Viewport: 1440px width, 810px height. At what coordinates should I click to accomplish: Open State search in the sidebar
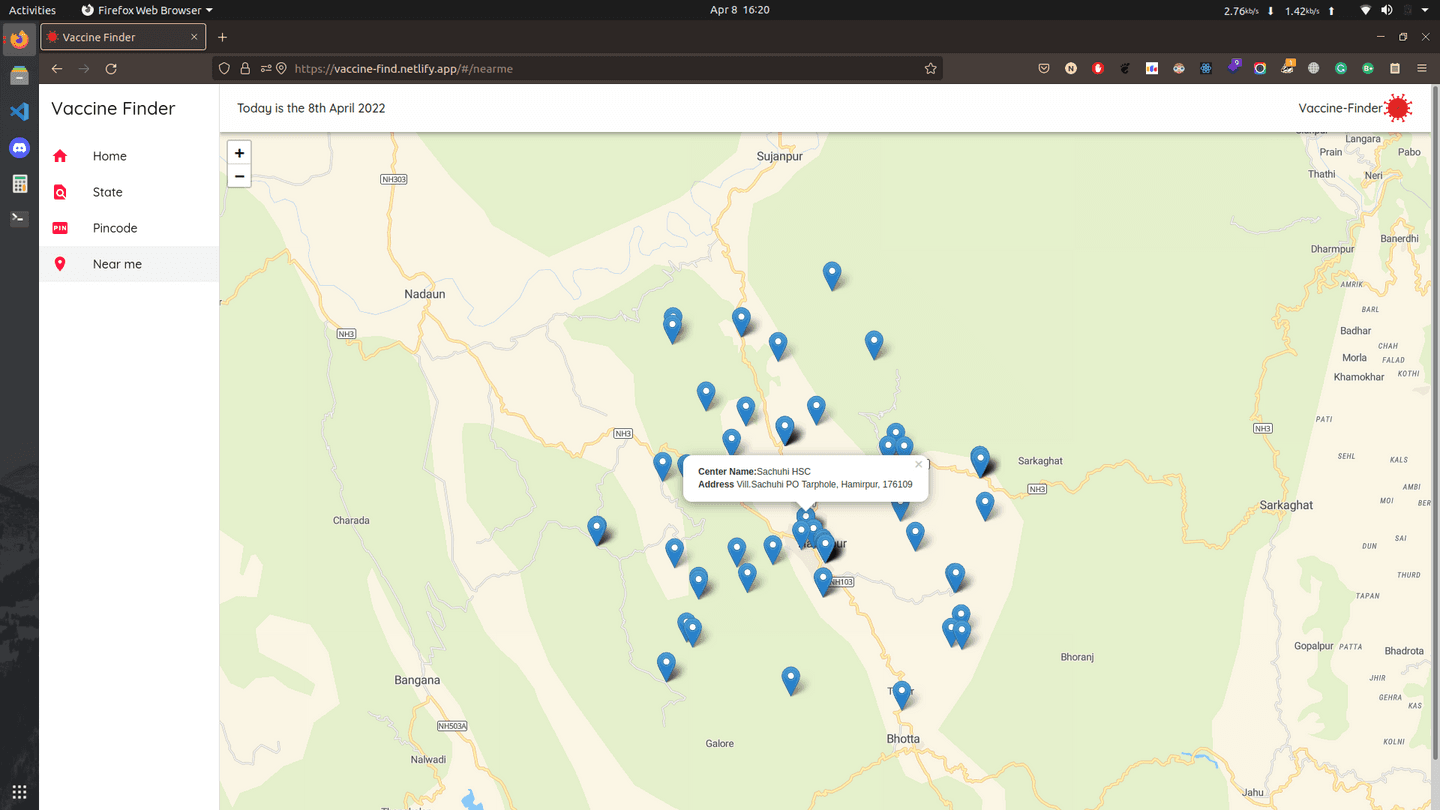129,192
